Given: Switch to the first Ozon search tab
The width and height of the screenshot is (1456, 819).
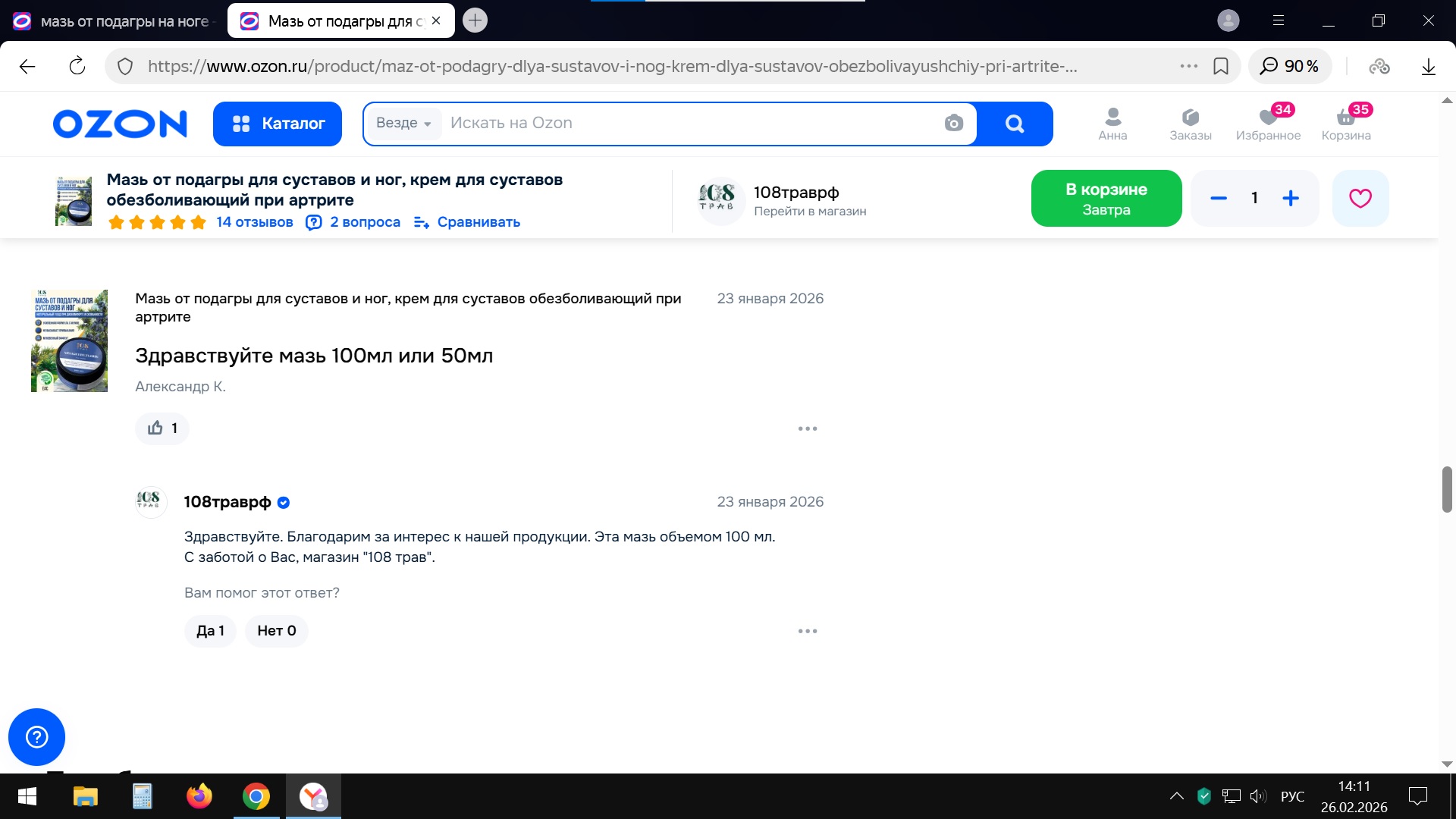Looking at the screenshot, I should pos(114,21).
